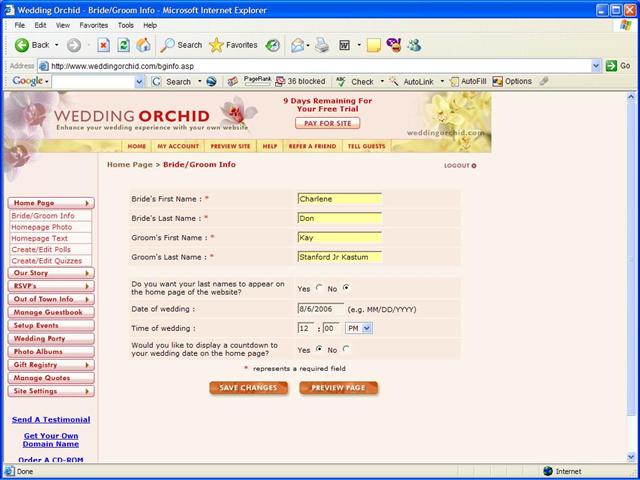The image size is (640, 480).
Task: Open Create/Edit Polls sidebar link
Action: tap(41, 249)
